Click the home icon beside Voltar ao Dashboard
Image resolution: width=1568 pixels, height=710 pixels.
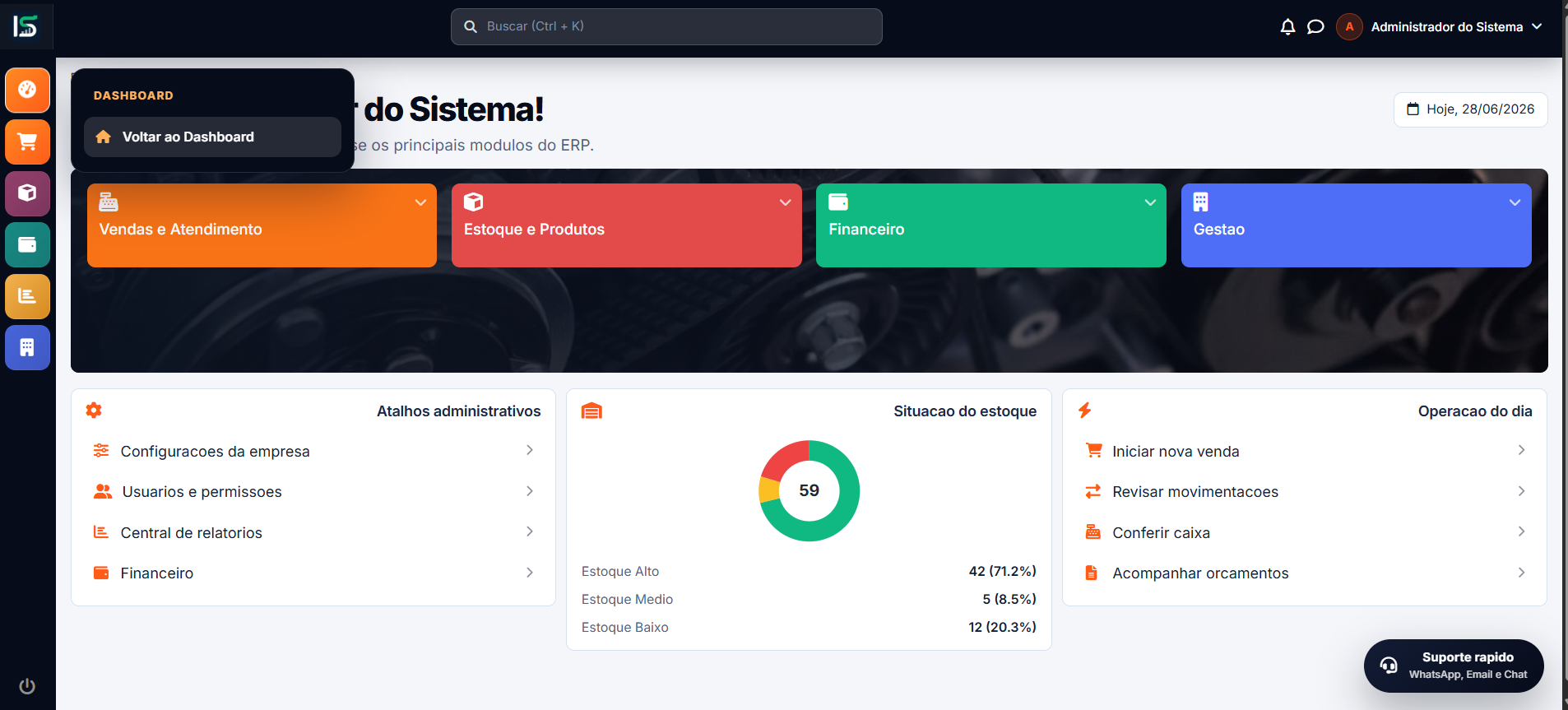point(103,137)
